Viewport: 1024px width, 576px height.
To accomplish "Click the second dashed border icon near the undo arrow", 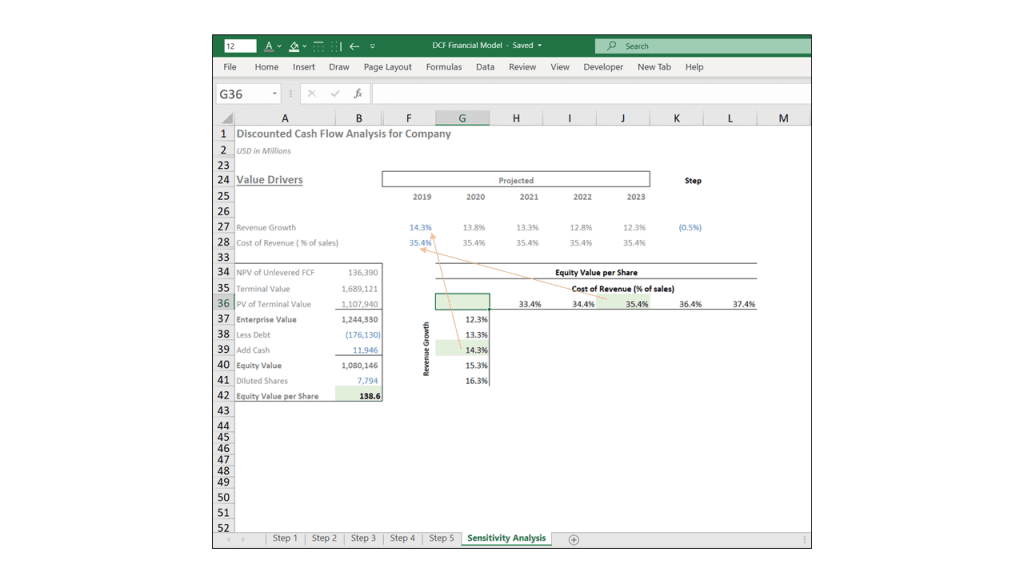I will click(x=335, y=46).
